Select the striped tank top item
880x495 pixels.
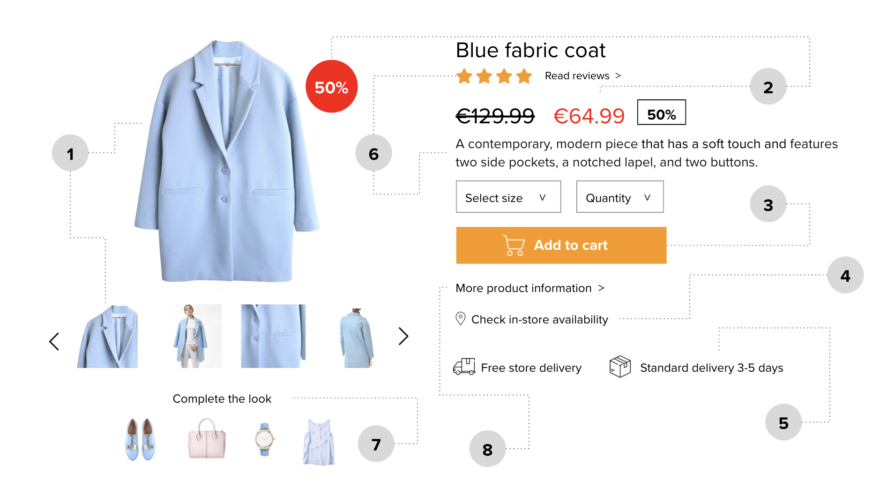point(319,442)
